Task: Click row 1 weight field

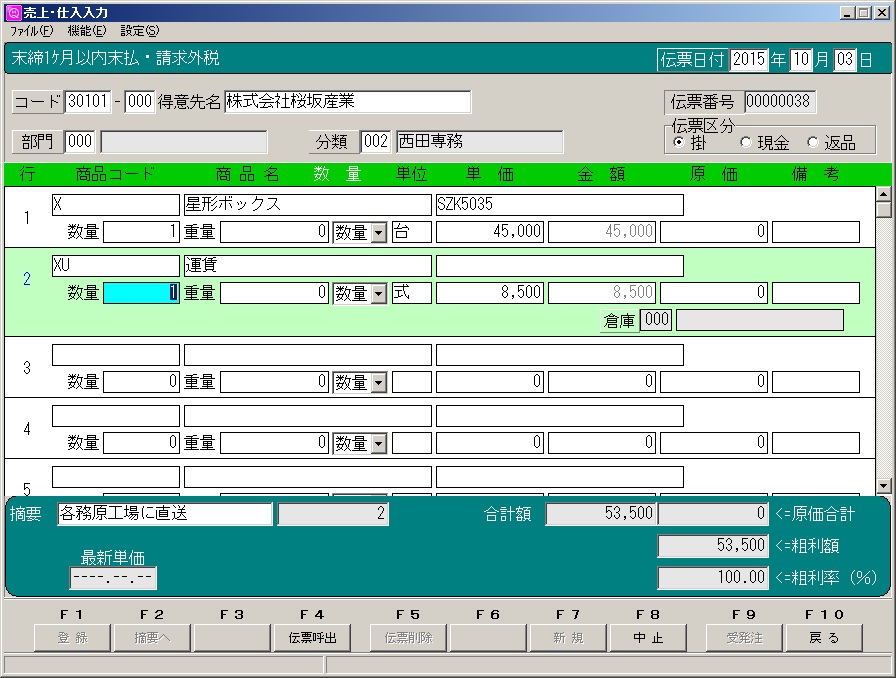Action: [274, 232]
